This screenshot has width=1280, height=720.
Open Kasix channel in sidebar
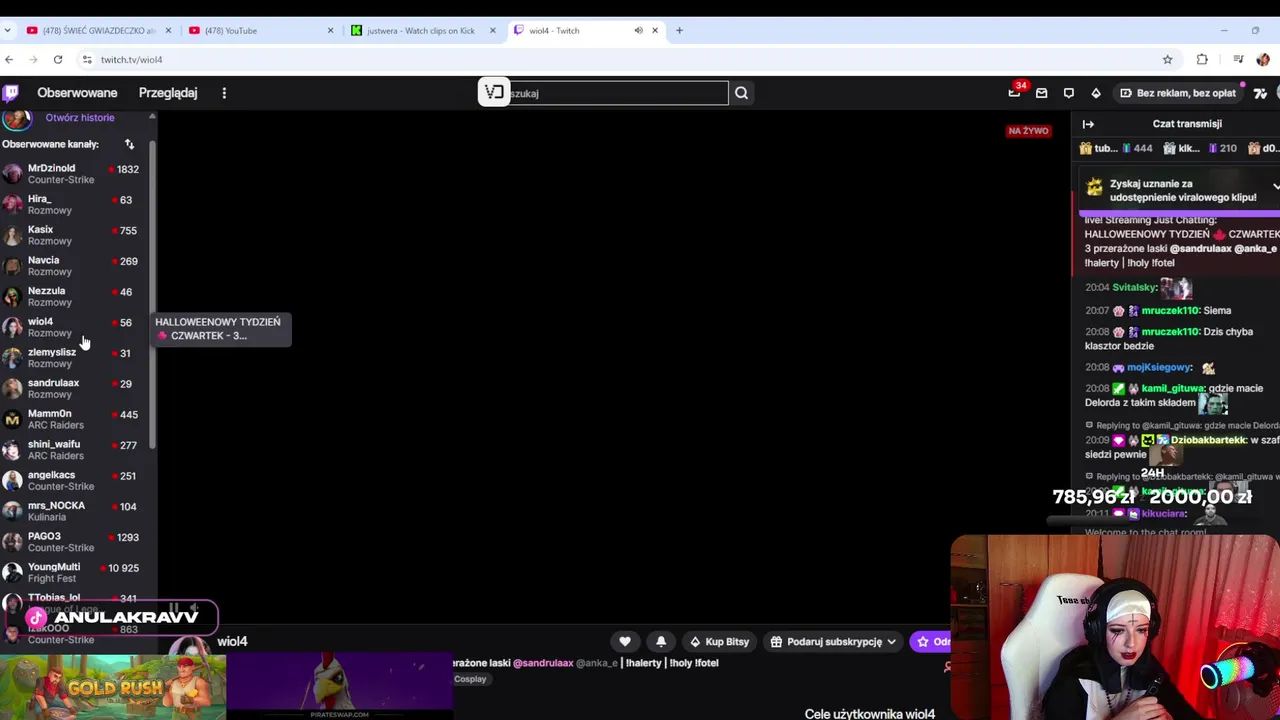tap(75, 235)
